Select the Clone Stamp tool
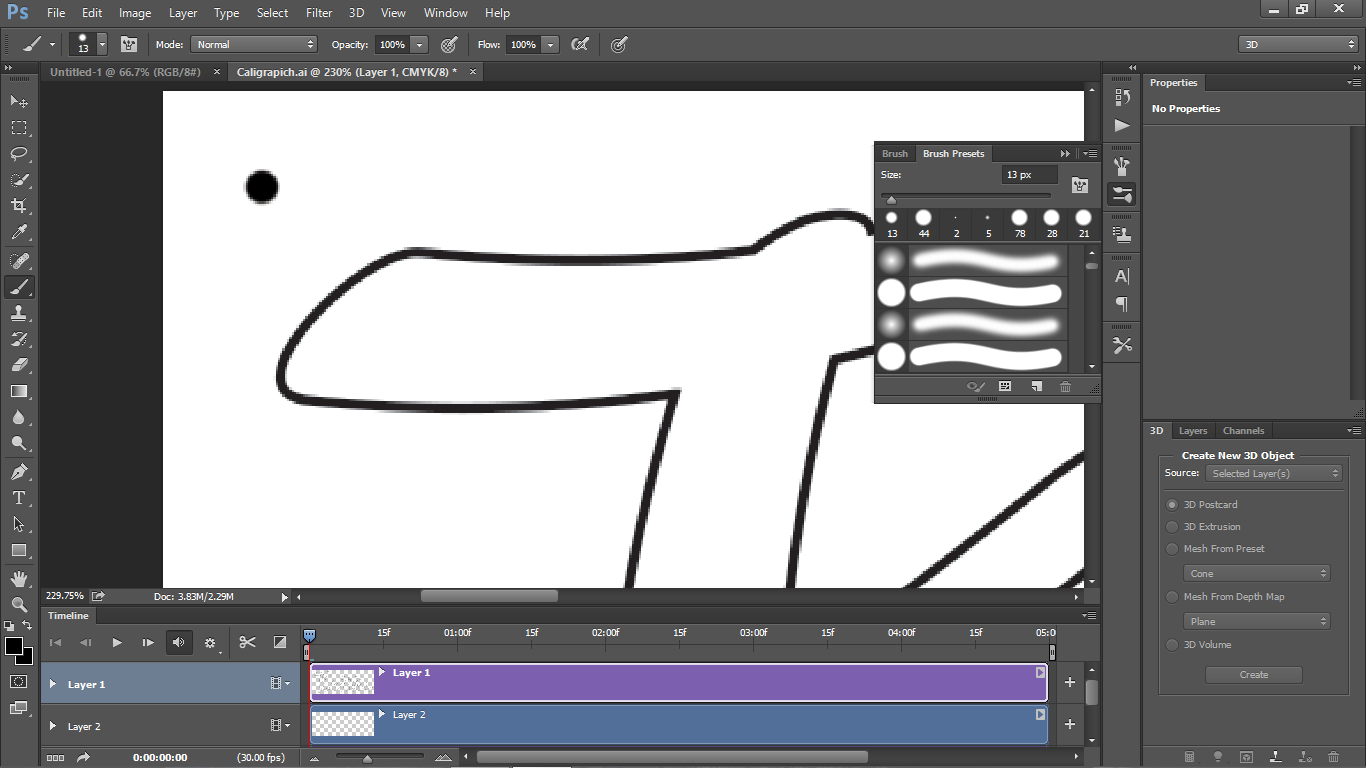 [18, 313]
